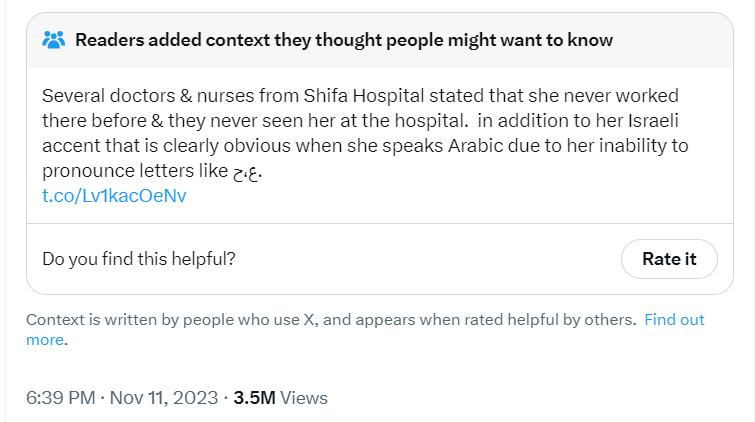The width and height of the screenshot is (755, 422).
Task: Click the Arabic letters in the note
Action: (x=247, y=172)
